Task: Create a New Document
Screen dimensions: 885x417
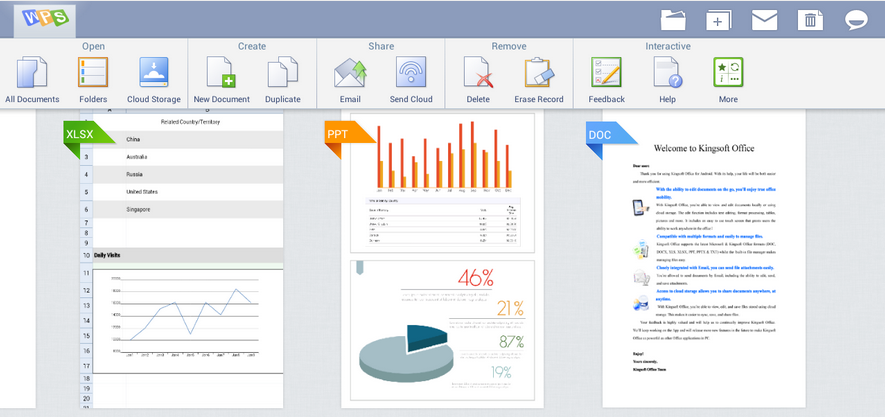Action: [x=221, y=72]
